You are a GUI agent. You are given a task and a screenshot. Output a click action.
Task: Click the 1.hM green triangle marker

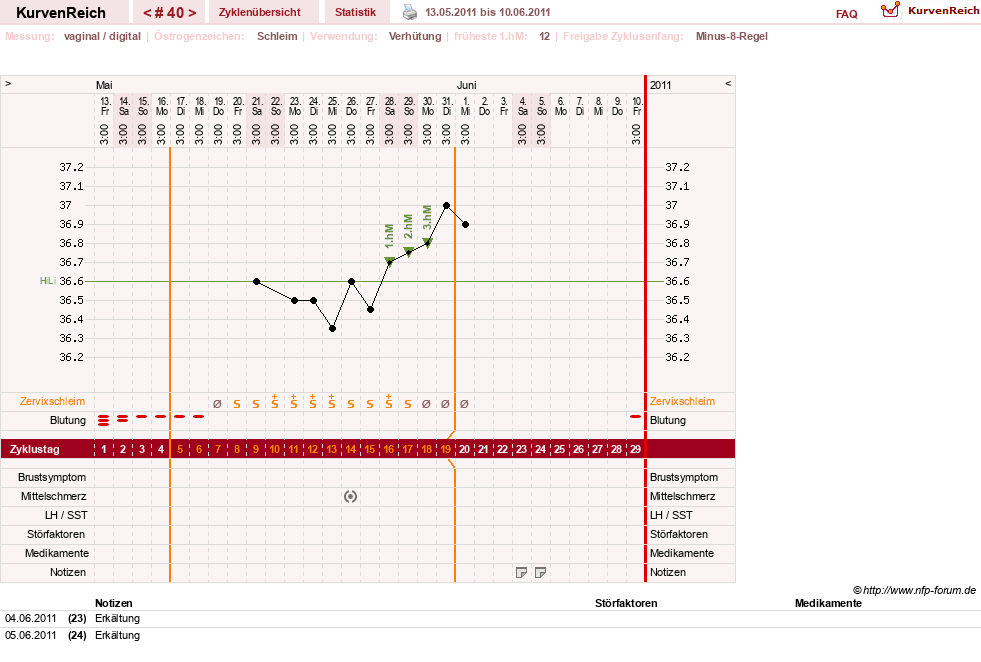click(x=389, y=261)
